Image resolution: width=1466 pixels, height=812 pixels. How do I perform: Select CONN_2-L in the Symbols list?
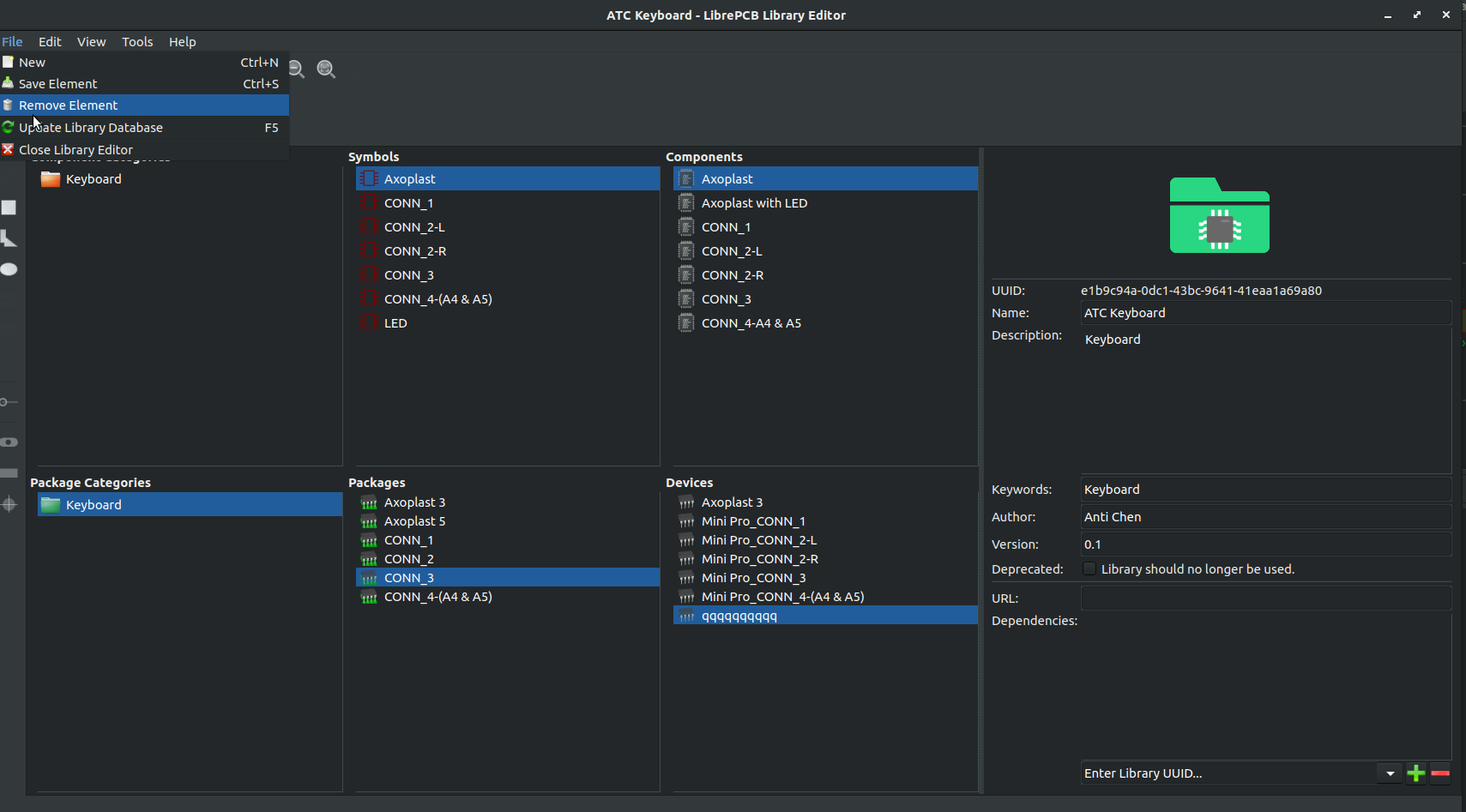508,227
